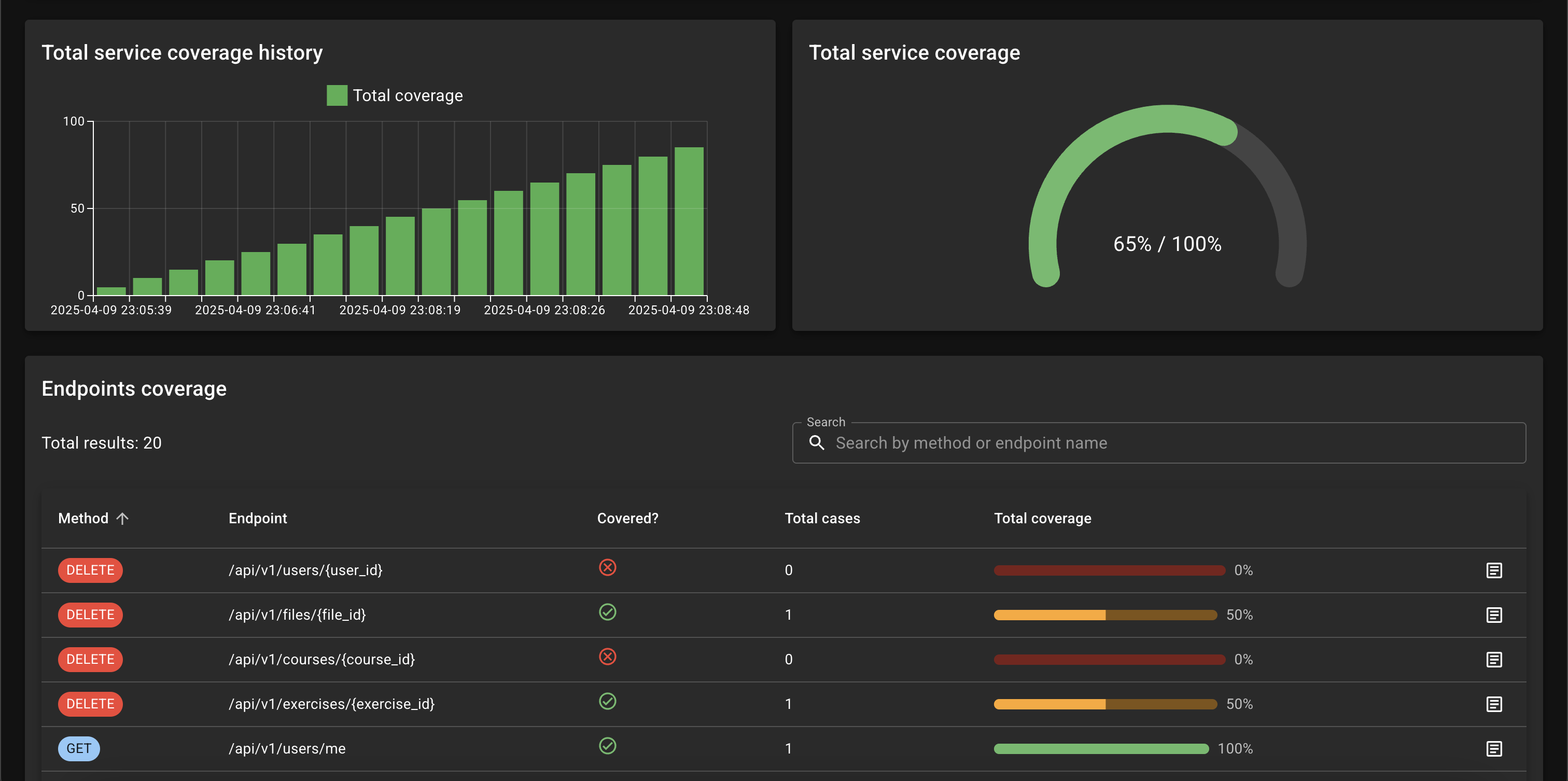Select the /api/v1/courses/{course_id} endpoint text

click(x=321, y=659)
